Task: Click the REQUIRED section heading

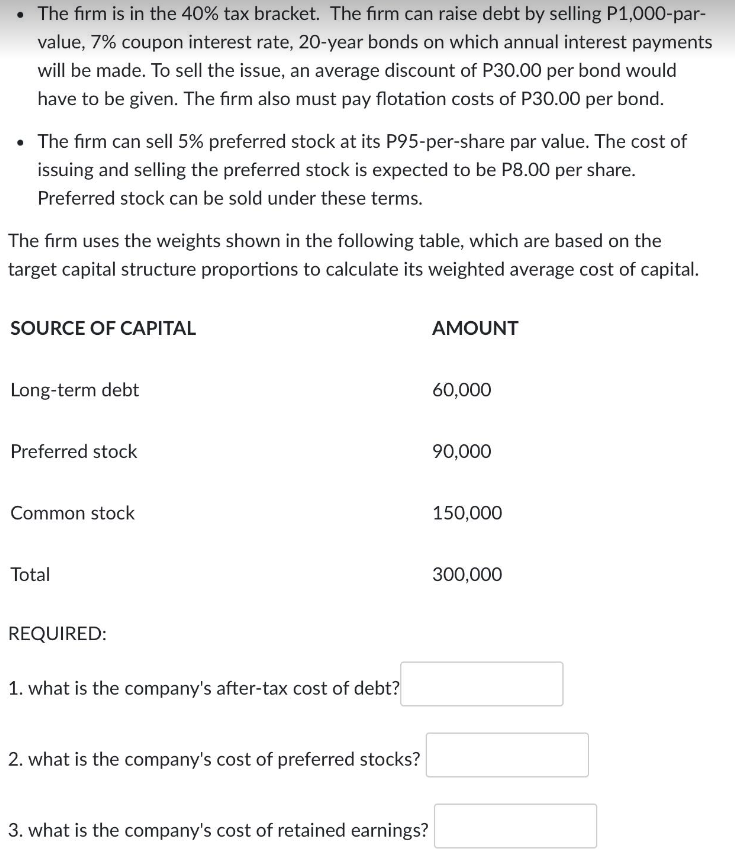Action: pos(56,633)
